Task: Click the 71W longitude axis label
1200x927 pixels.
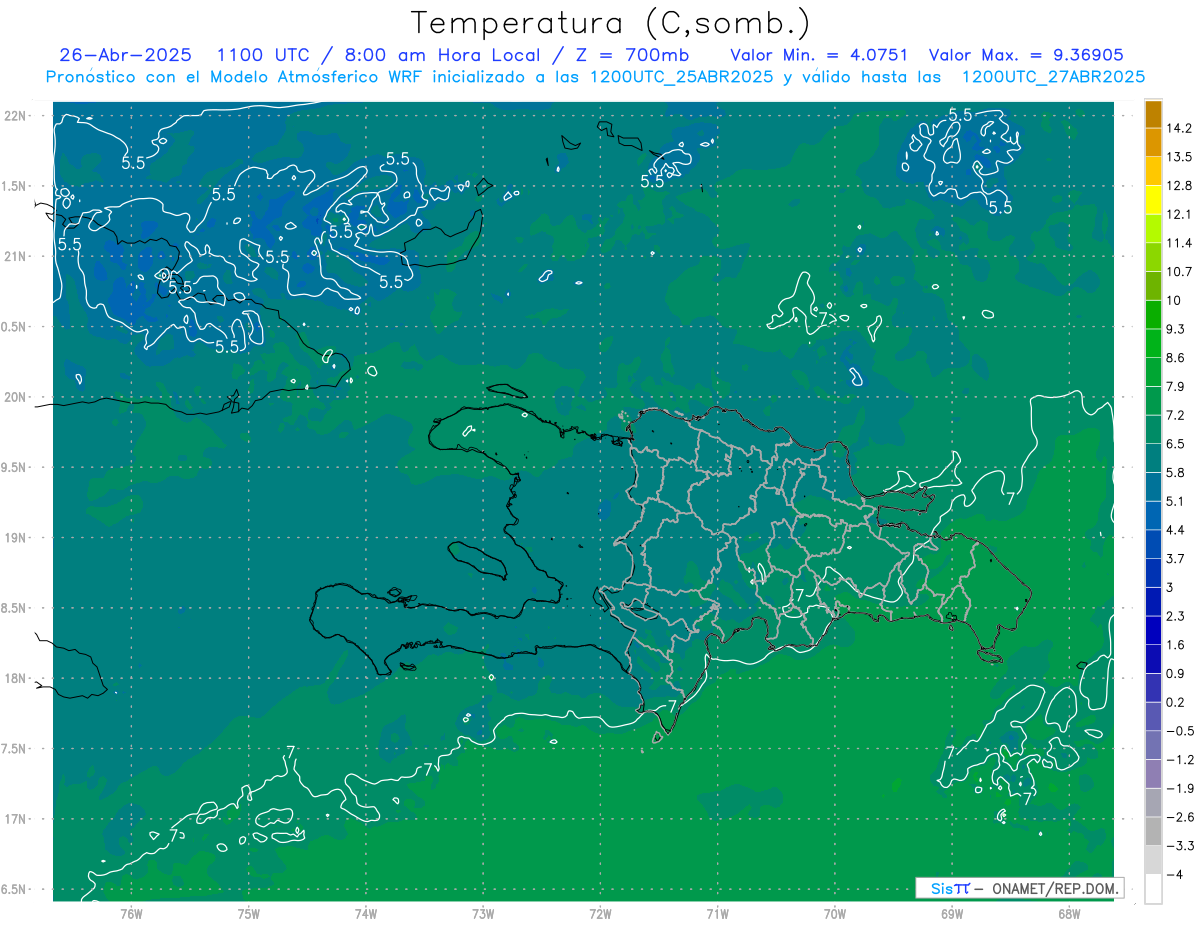Action: [717, 913]
